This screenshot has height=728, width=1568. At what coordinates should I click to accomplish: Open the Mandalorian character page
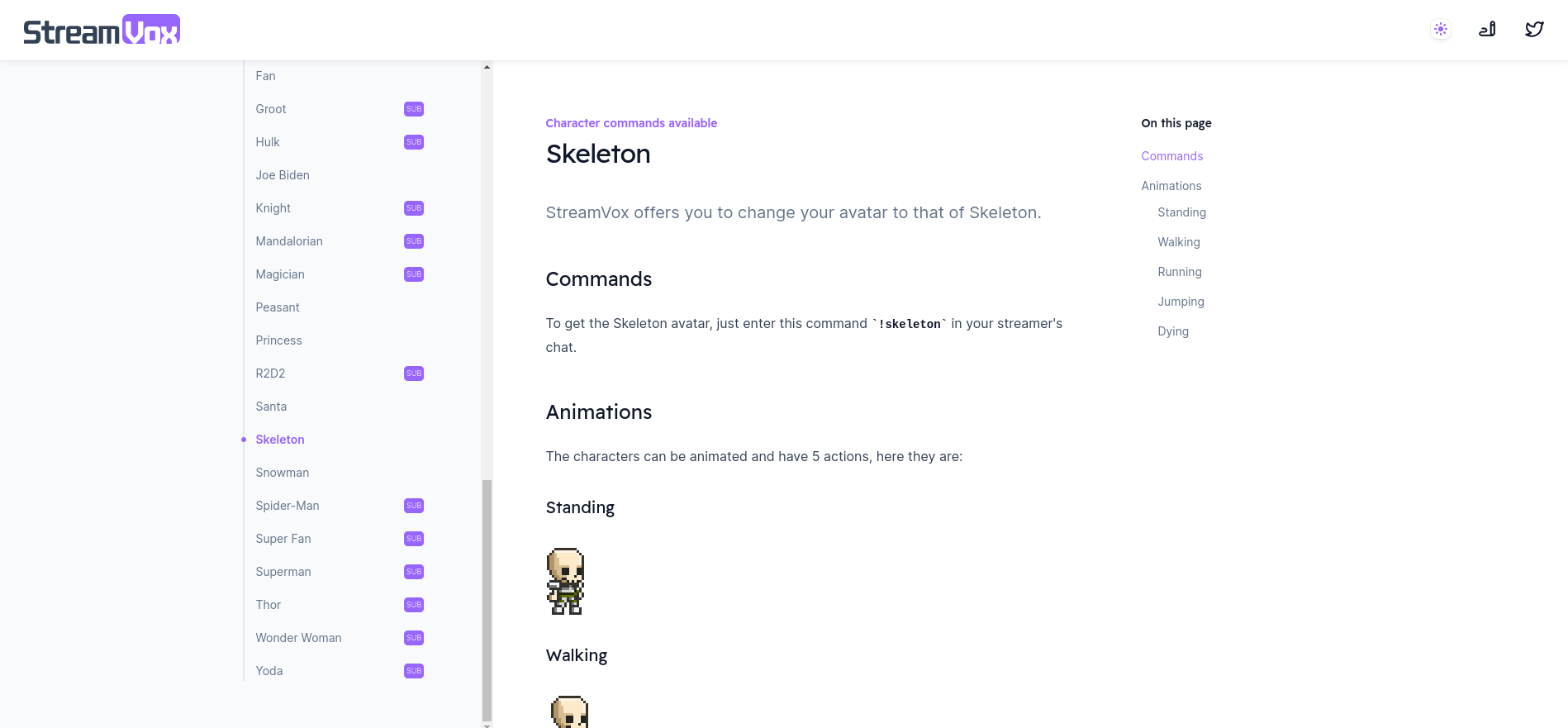[289, 241]
